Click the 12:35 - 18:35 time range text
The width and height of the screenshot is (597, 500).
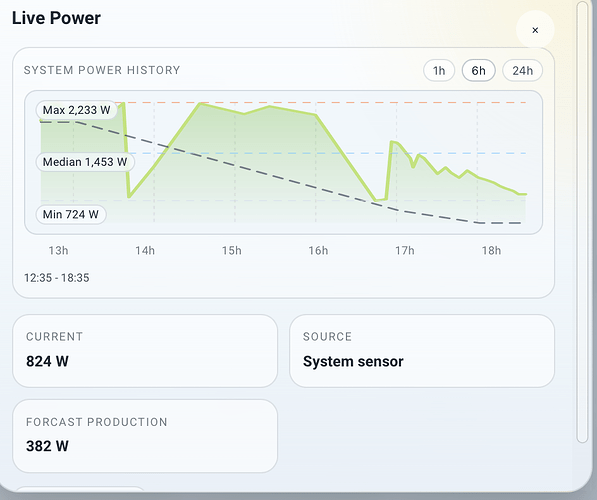57,278
